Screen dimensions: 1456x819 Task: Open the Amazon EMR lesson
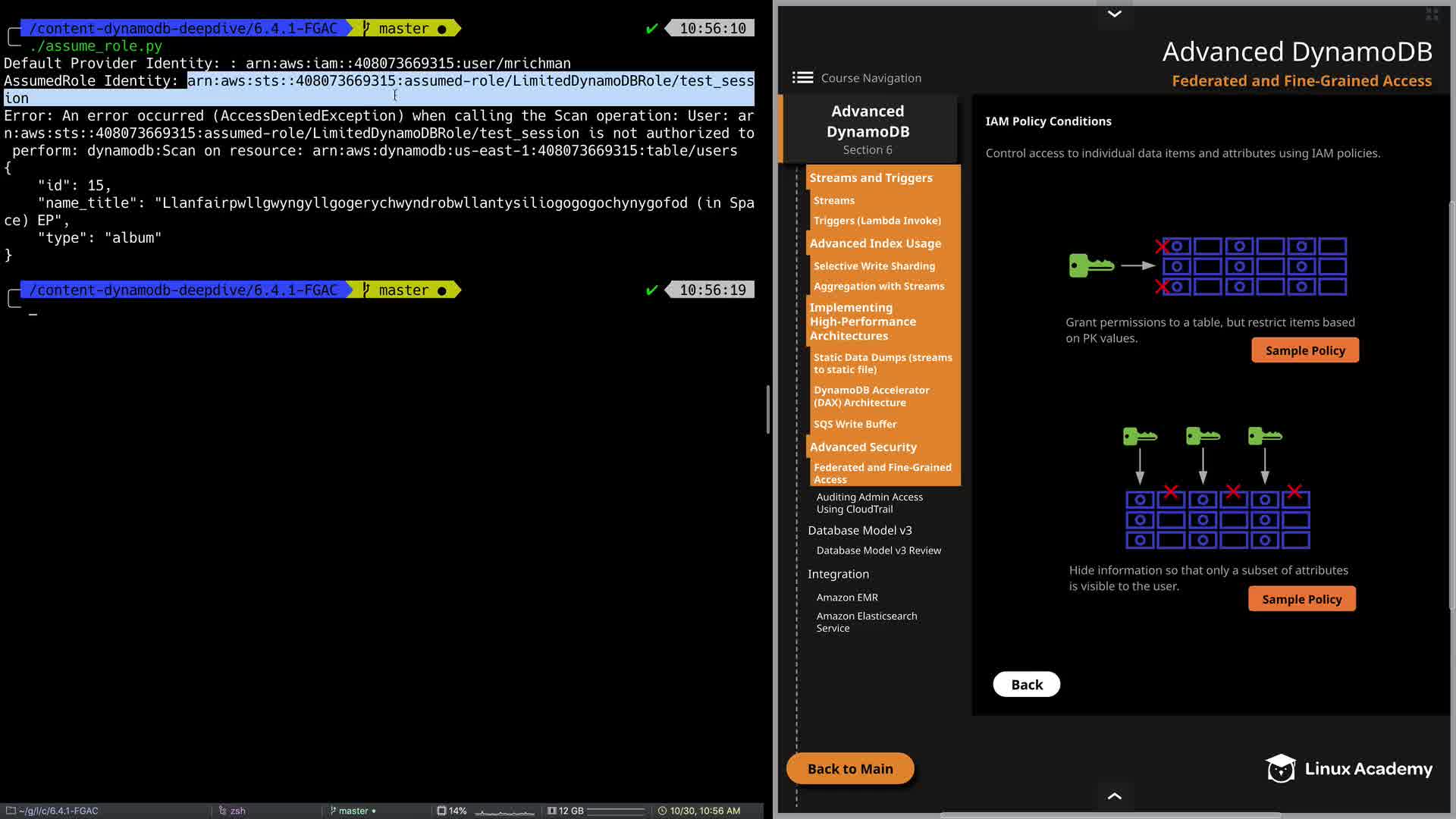pyautogui.click(x=847, y=598)
